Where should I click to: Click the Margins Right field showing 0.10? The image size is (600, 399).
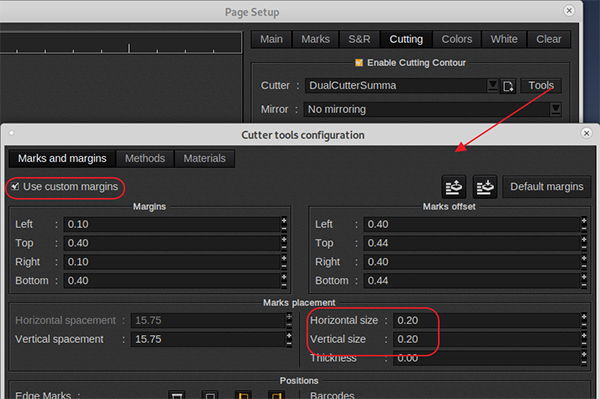172,262
